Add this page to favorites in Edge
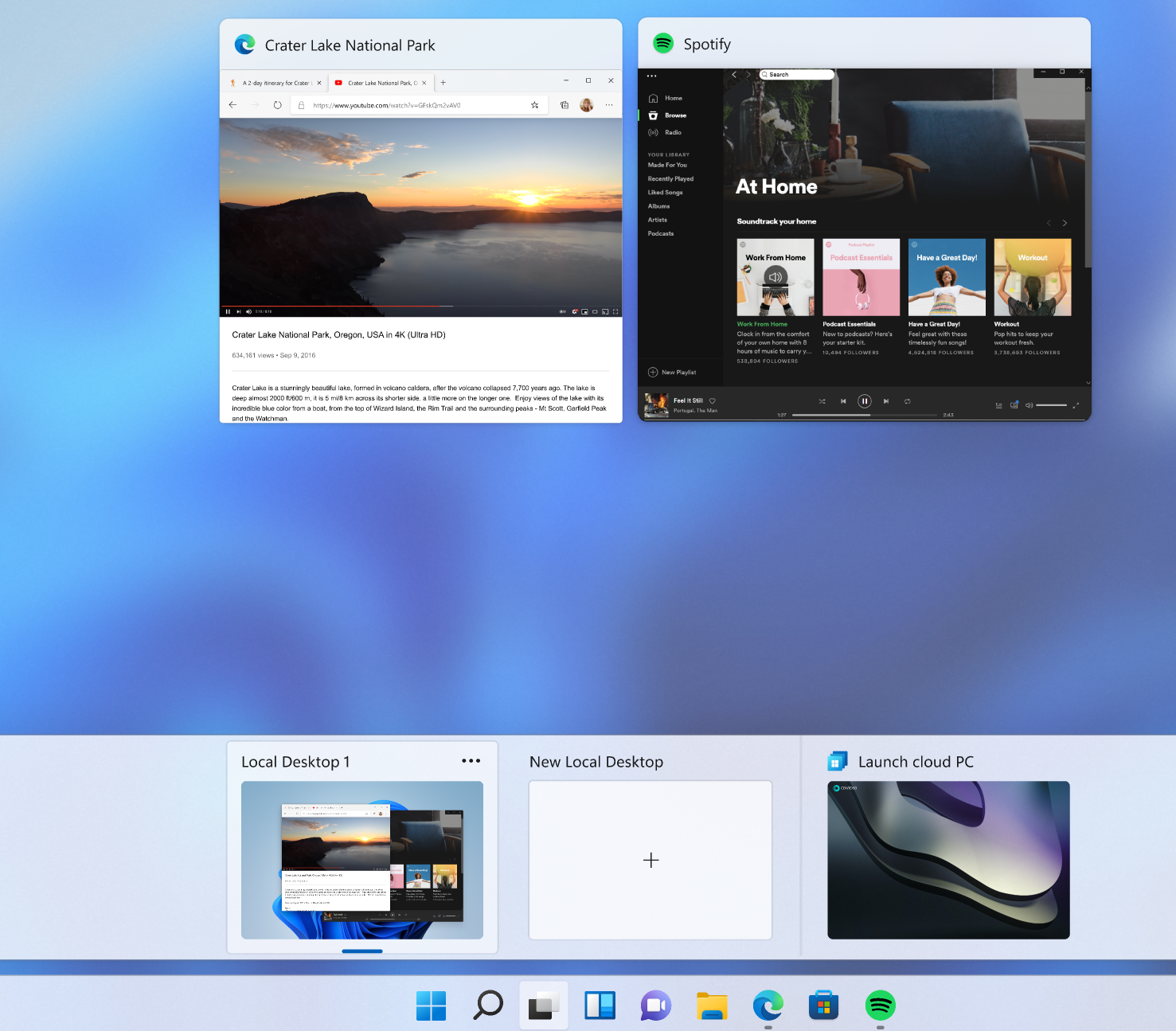The width and height of the screenshot is (1176, 1031). pyautogui.click(x=534, y=104)
